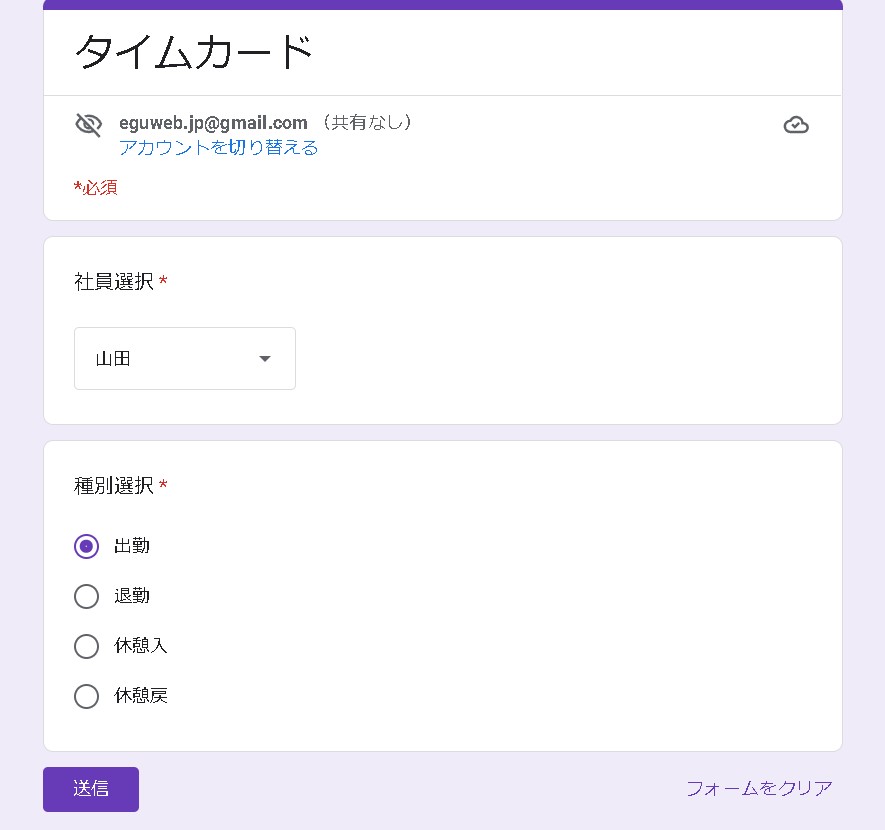This screenshot has height=830, width=885.
Task: Select the 退勤 radio circle
Action: point(87,596)
